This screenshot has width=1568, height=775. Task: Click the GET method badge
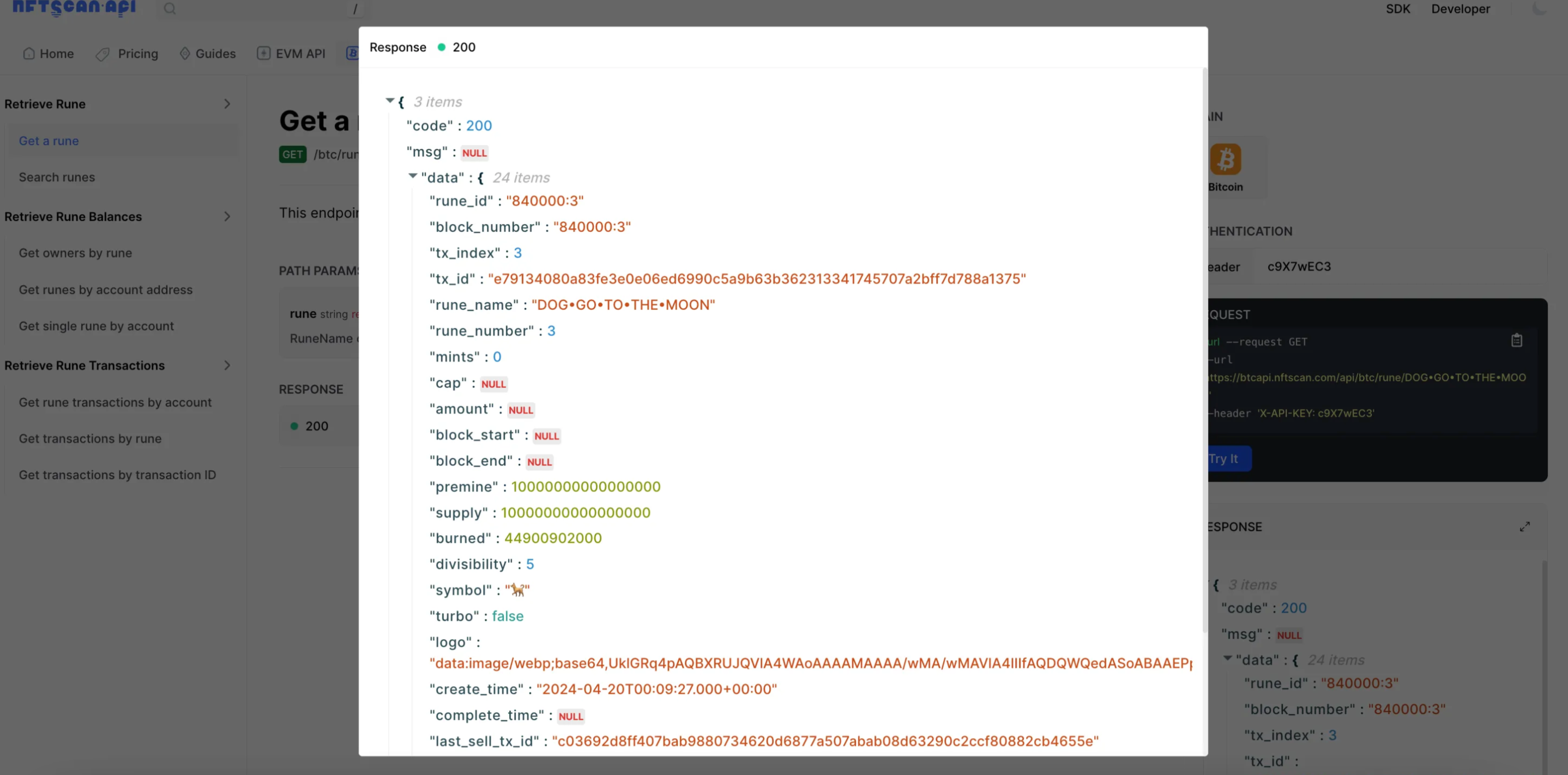tap(292, 155)
